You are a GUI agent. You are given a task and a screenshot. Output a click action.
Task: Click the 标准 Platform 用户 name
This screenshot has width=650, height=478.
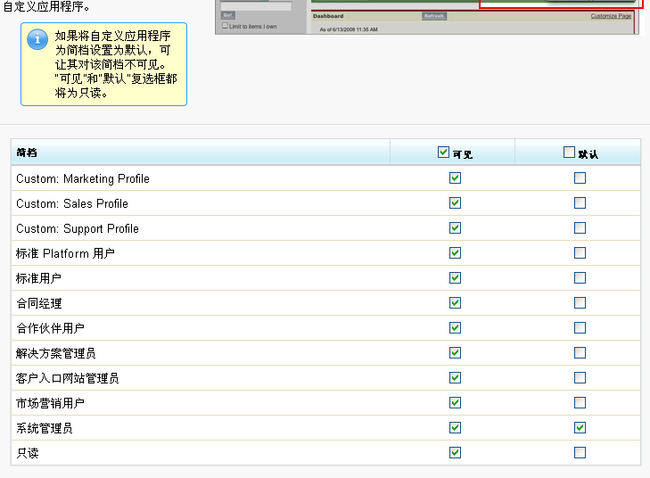click(x=65, y=253)
